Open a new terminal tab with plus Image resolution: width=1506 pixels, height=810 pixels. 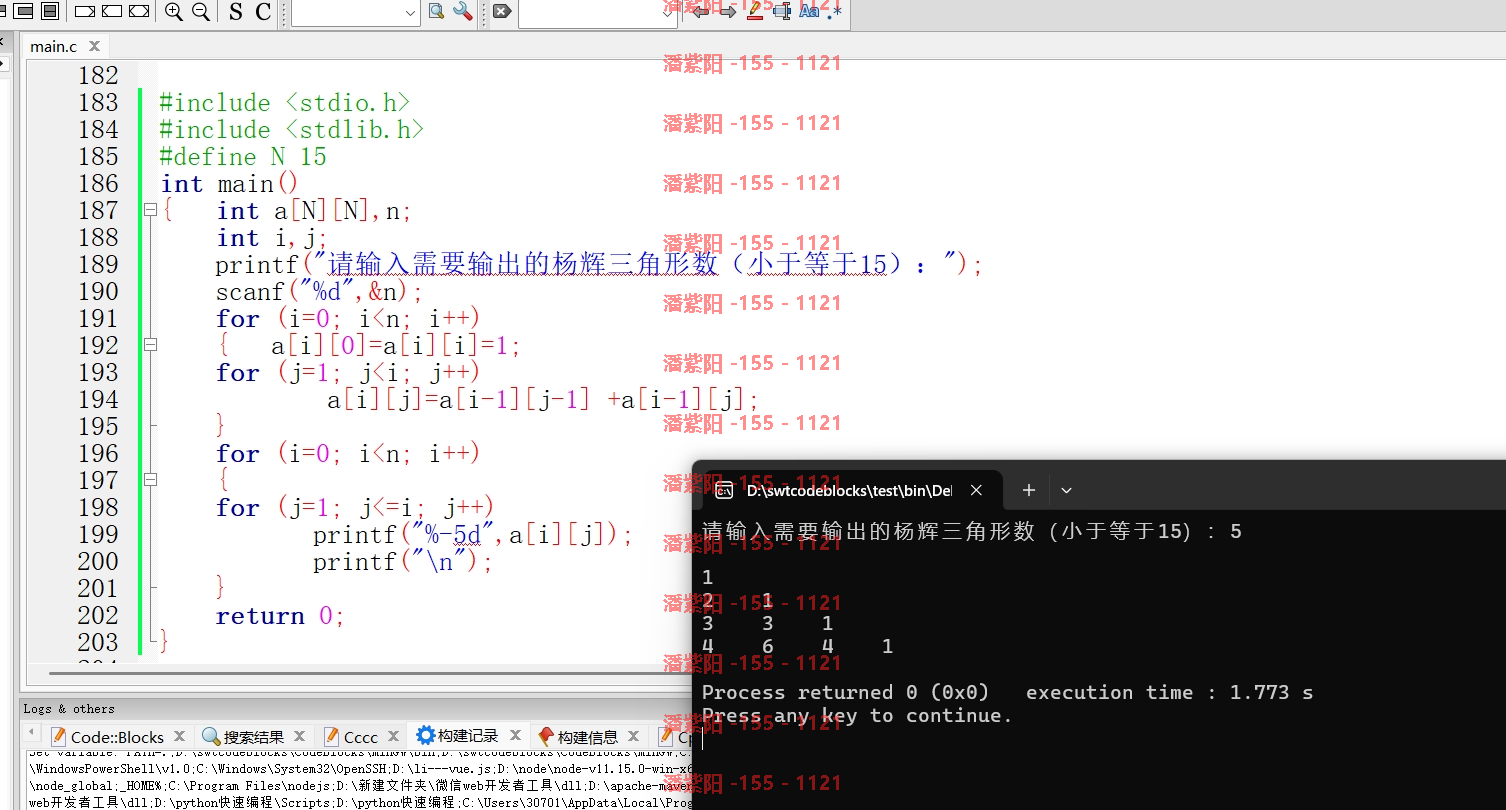(1028, 490)
